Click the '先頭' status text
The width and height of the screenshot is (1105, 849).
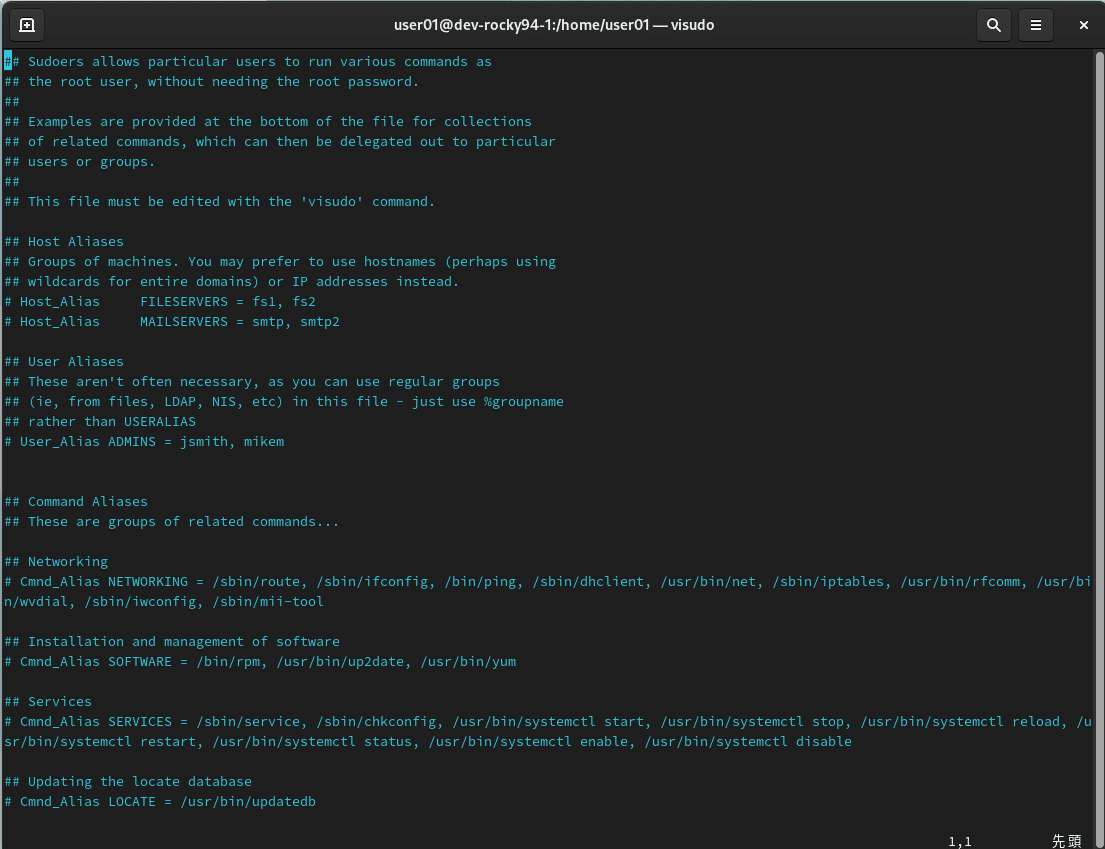click(1066, 841)
